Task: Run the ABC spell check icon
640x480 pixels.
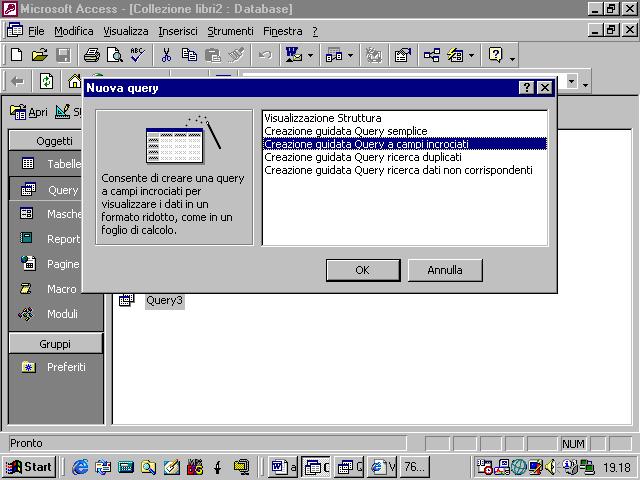Action: coord(138,55)
